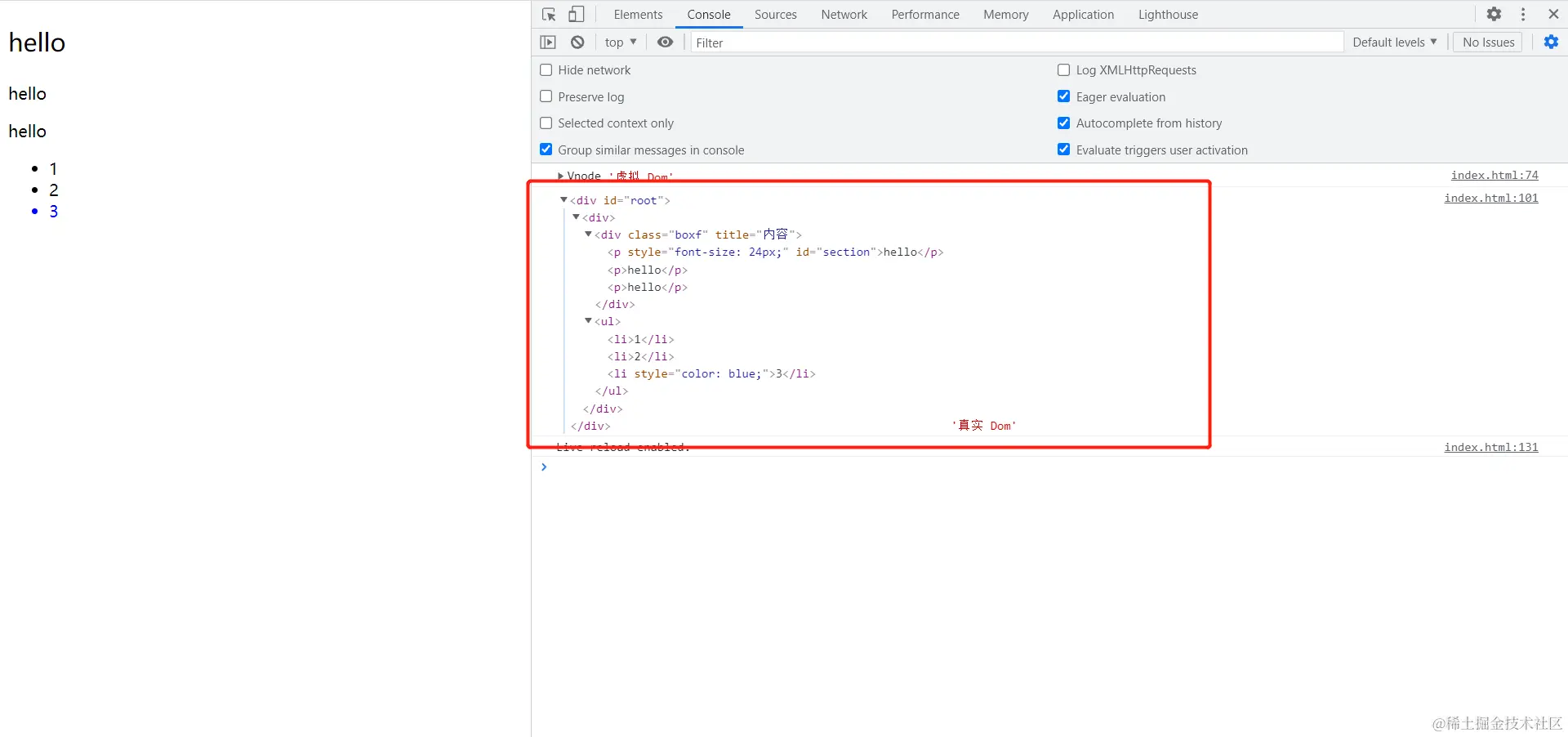This screenshot has width=1568, height=737.
Task: Open DevTools settings gear
Action: point(1494,15)
